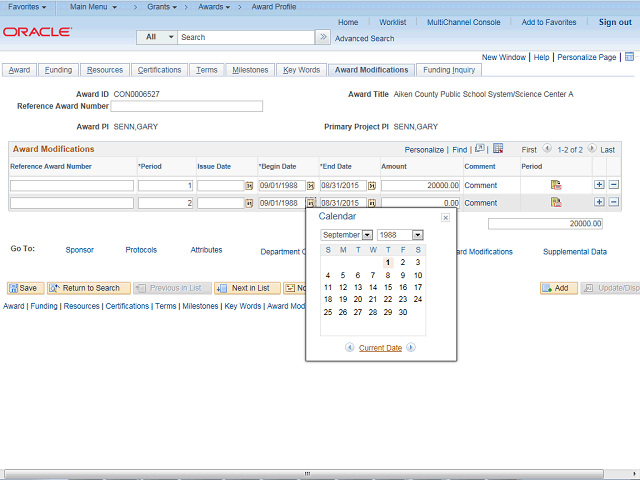
Task: Click Amount field showing 20000.00 in row 1
Action: [420, 185]
